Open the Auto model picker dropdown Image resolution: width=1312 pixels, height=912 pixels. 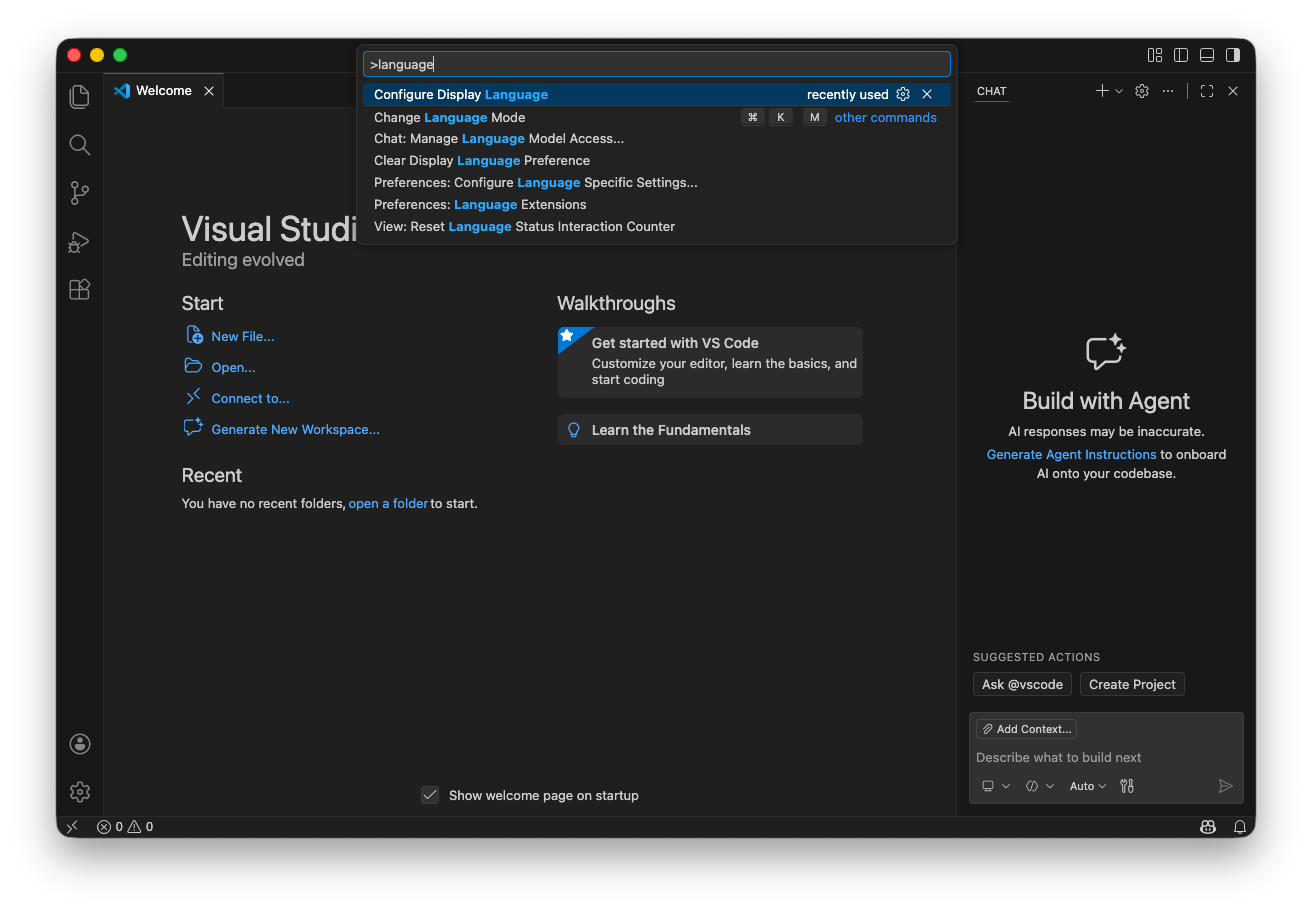[x=1088, y=787]
